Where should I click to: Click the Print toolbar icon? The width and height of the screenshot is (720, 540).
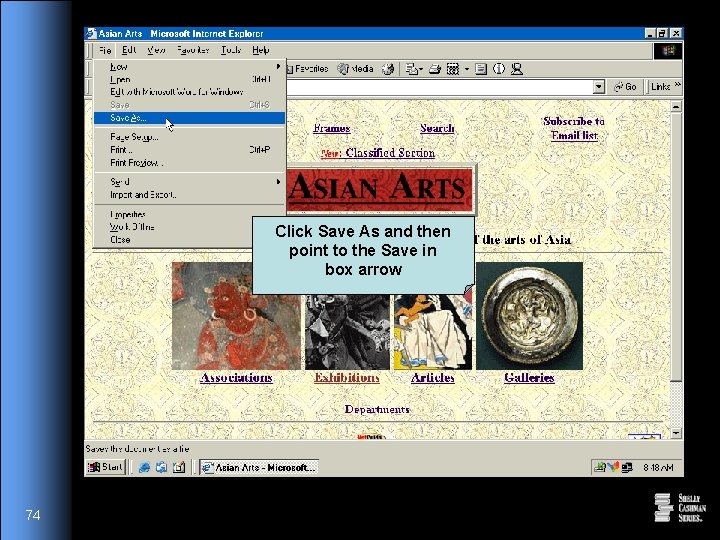click(x=434, y=69)
